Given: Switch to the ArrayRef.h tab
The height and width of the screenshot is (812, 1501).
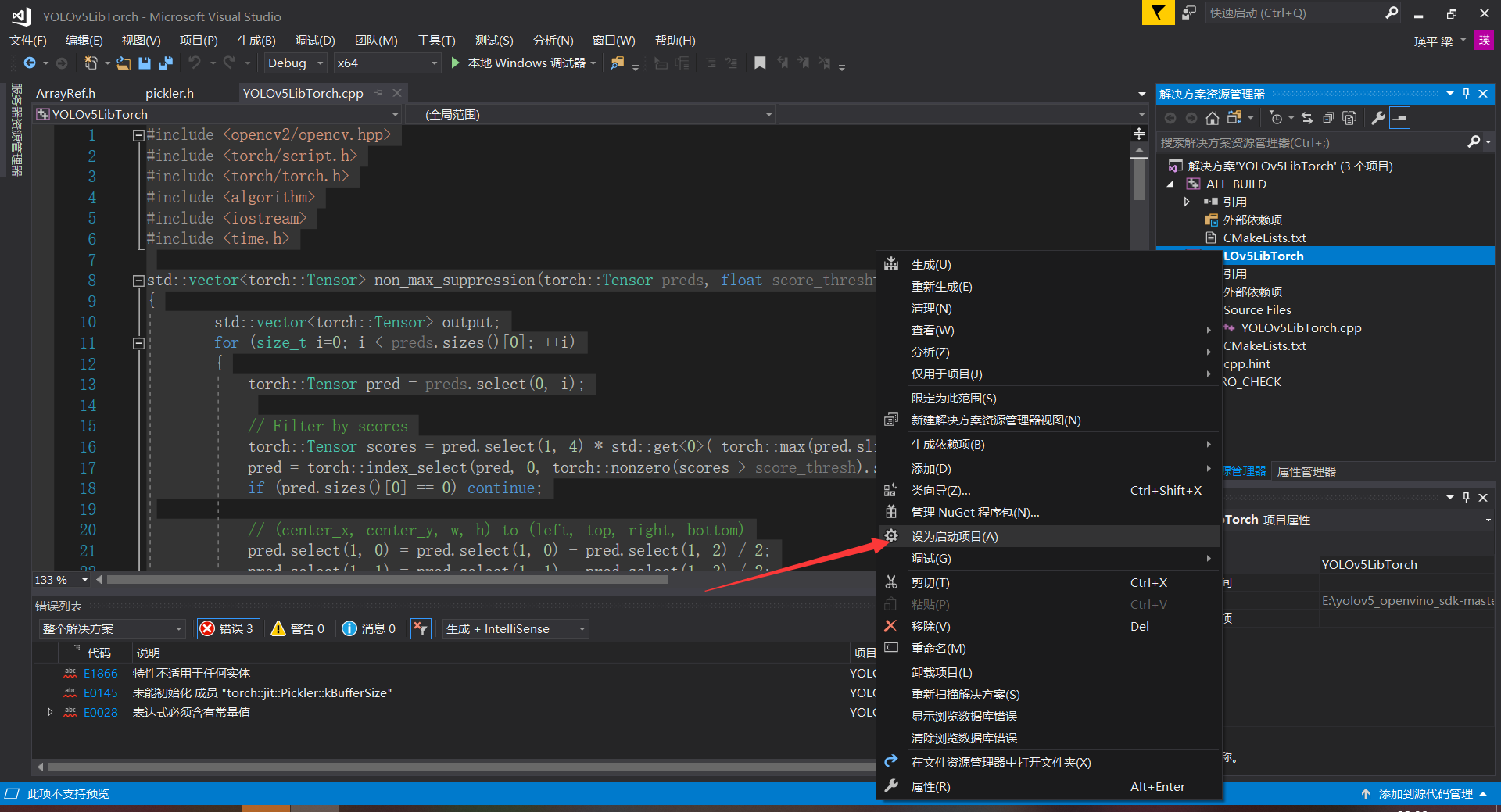Looking at the screenshot, I should (66, 93).
